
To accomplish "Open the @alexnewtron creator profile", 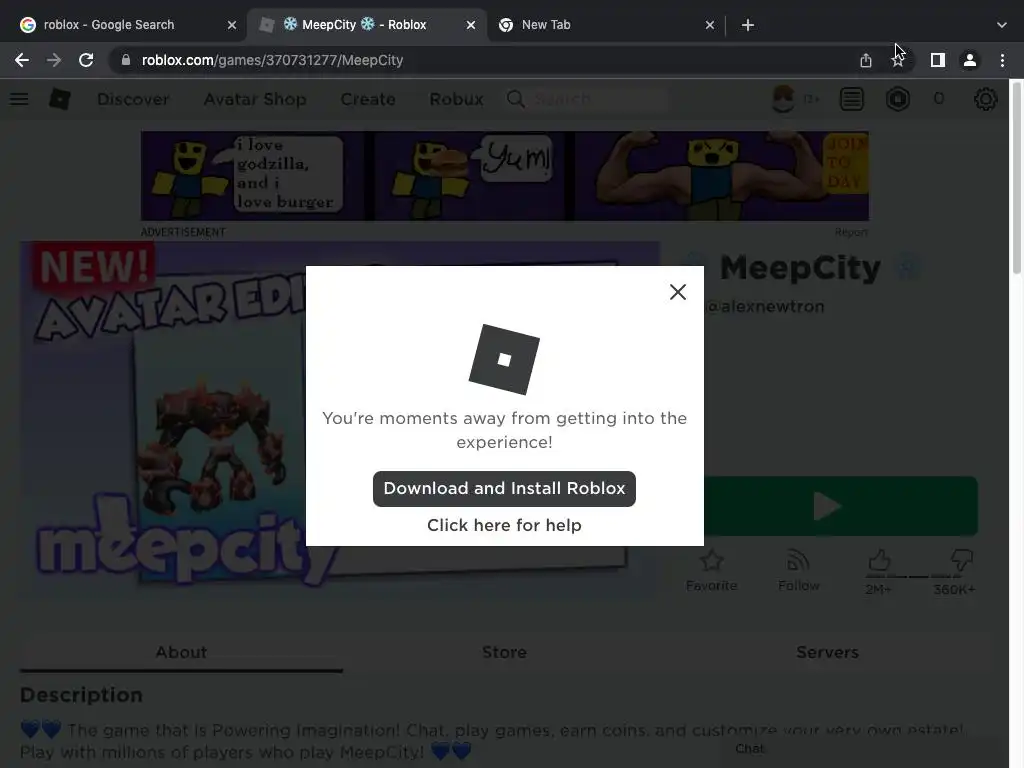I will (x=765, y=306).
